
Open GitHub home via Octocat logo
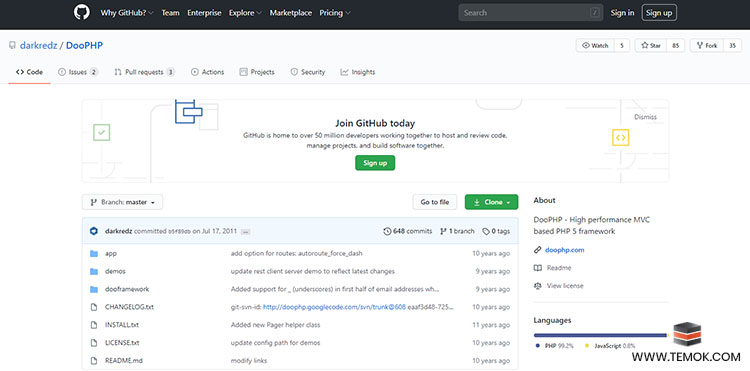tap(82, 13)
